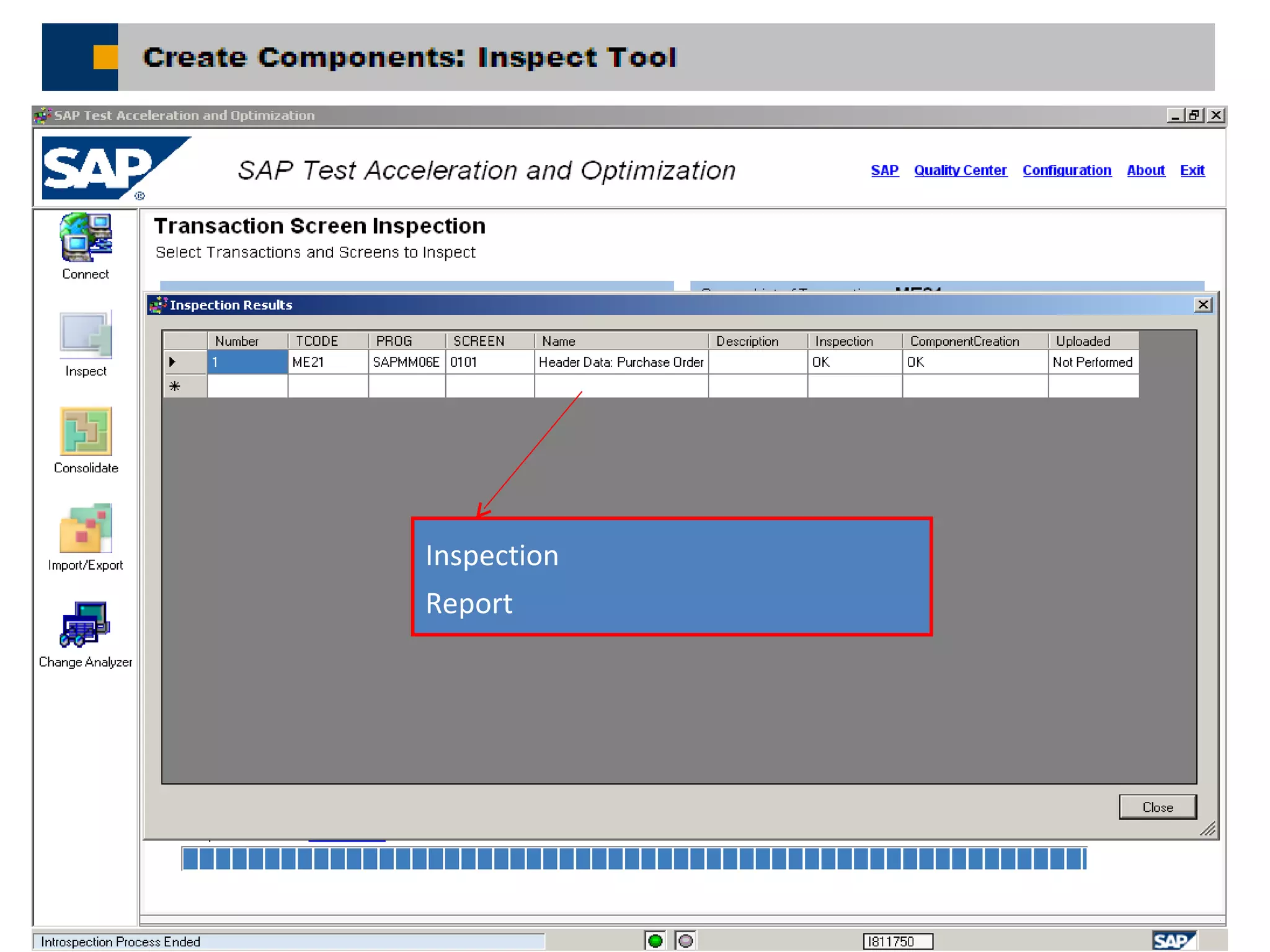Click the Exit link
Viewport: 1270px width, 952px height.
pos(1192,170)
